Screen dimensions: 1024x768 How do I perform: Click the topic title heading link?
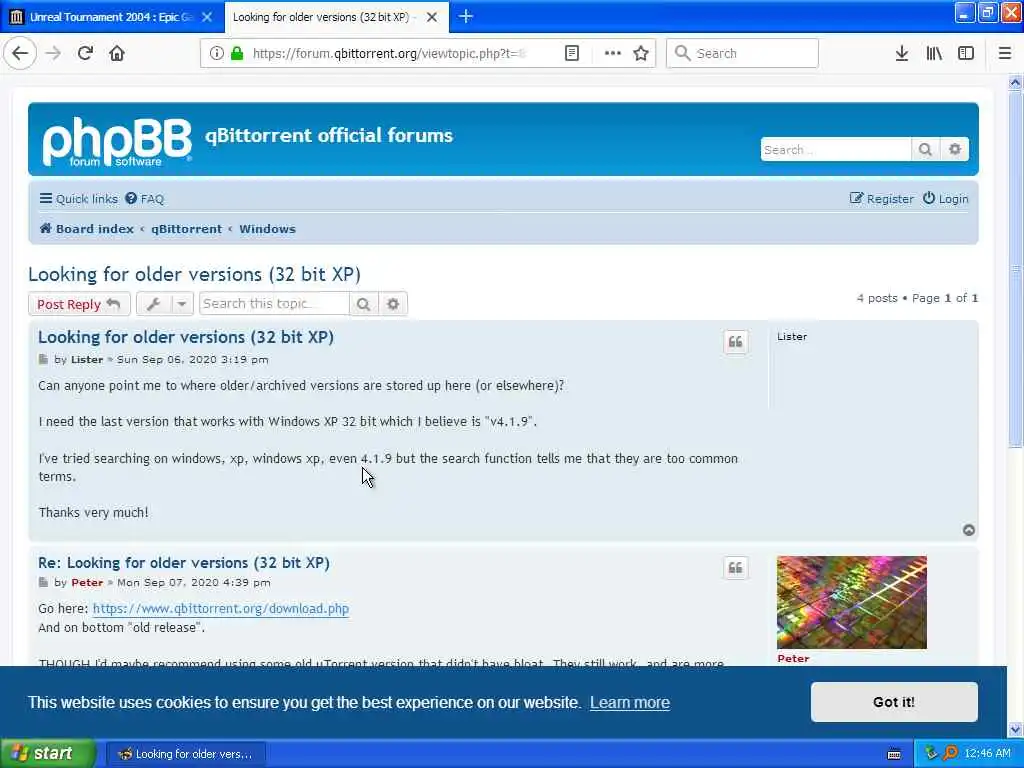(x=195, y=274)
